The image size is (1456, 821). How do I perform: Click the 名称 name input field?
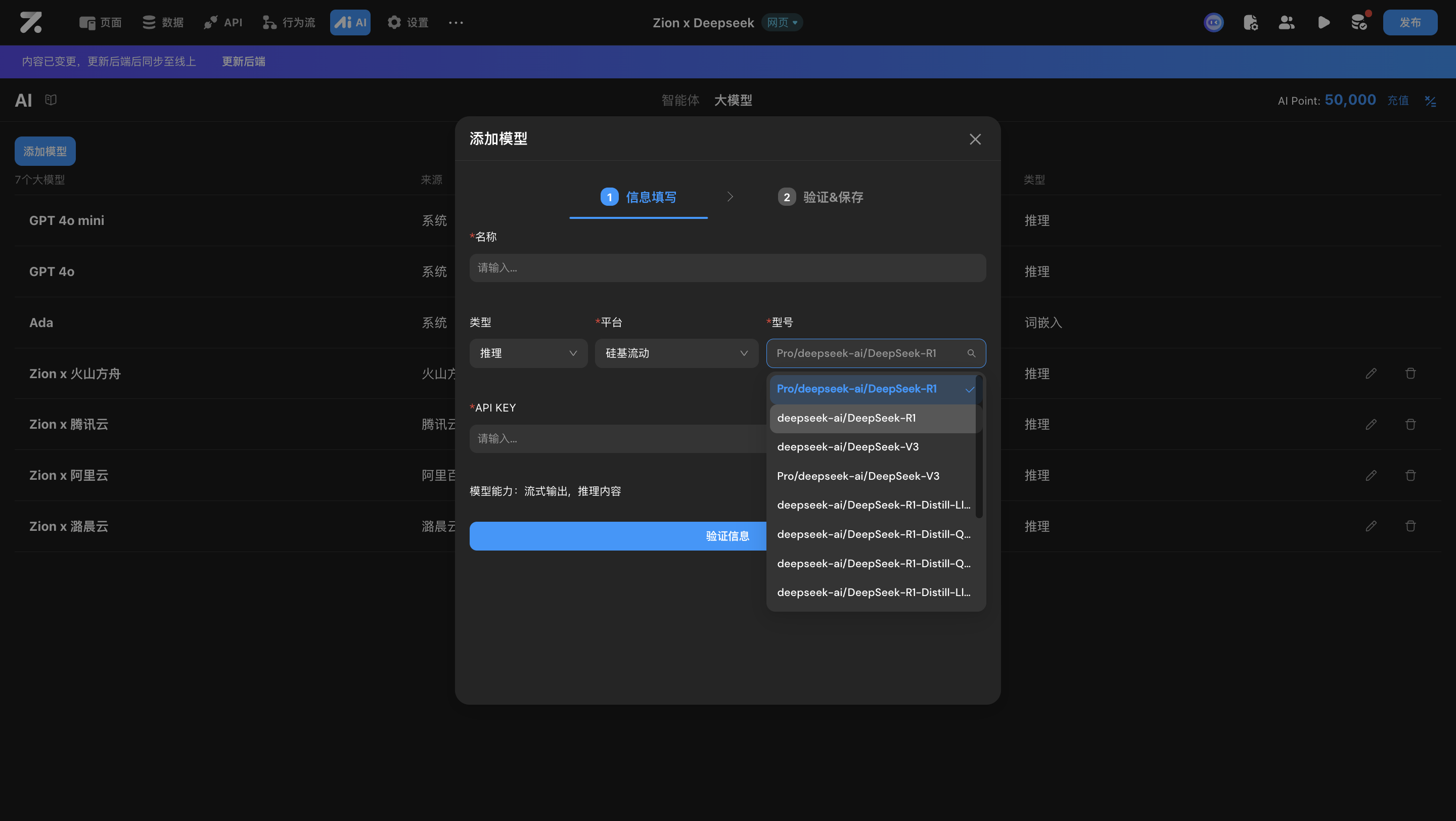727,268
